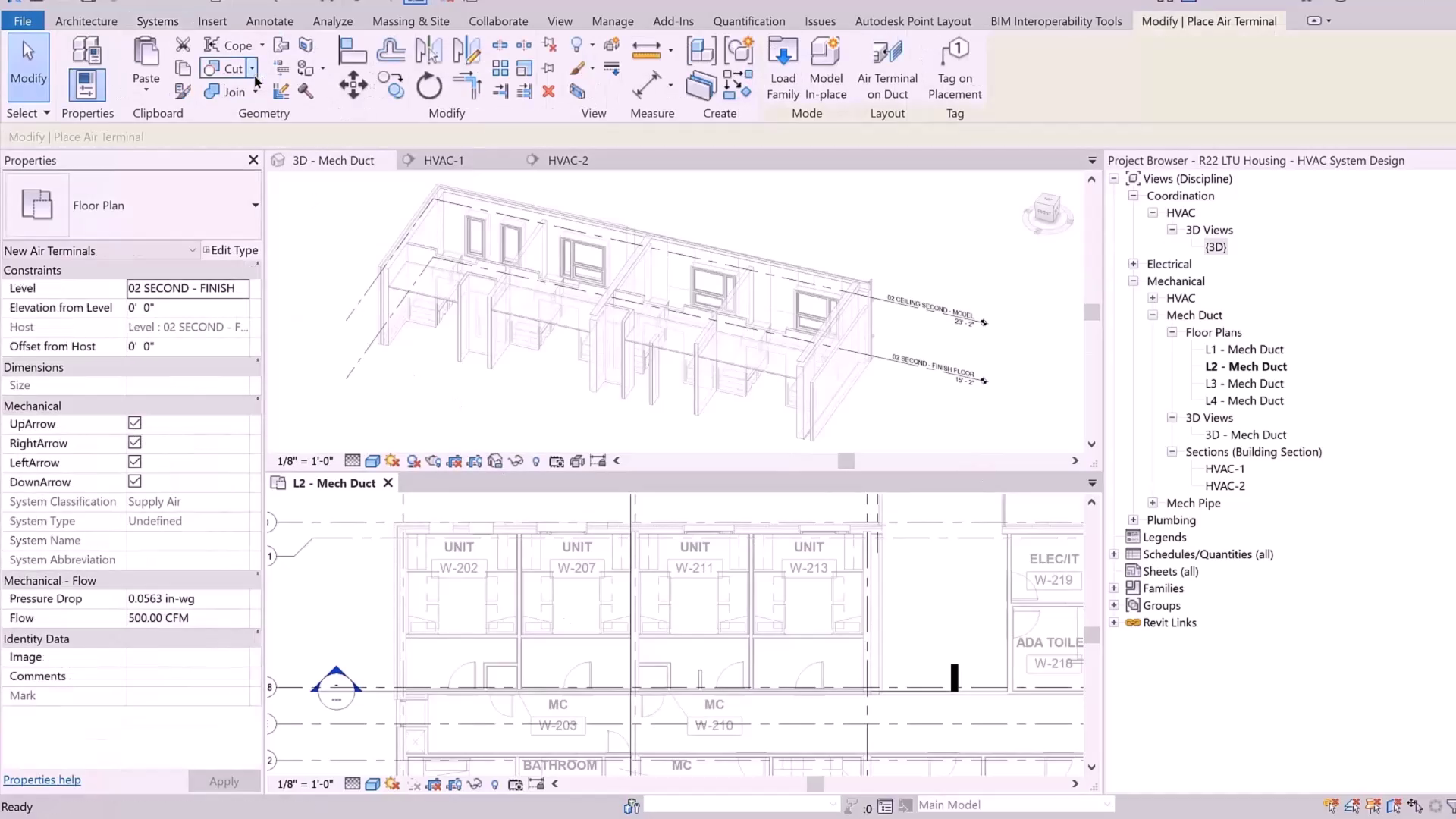
Task: Select the Move tool
Action: tap(353, 86)
